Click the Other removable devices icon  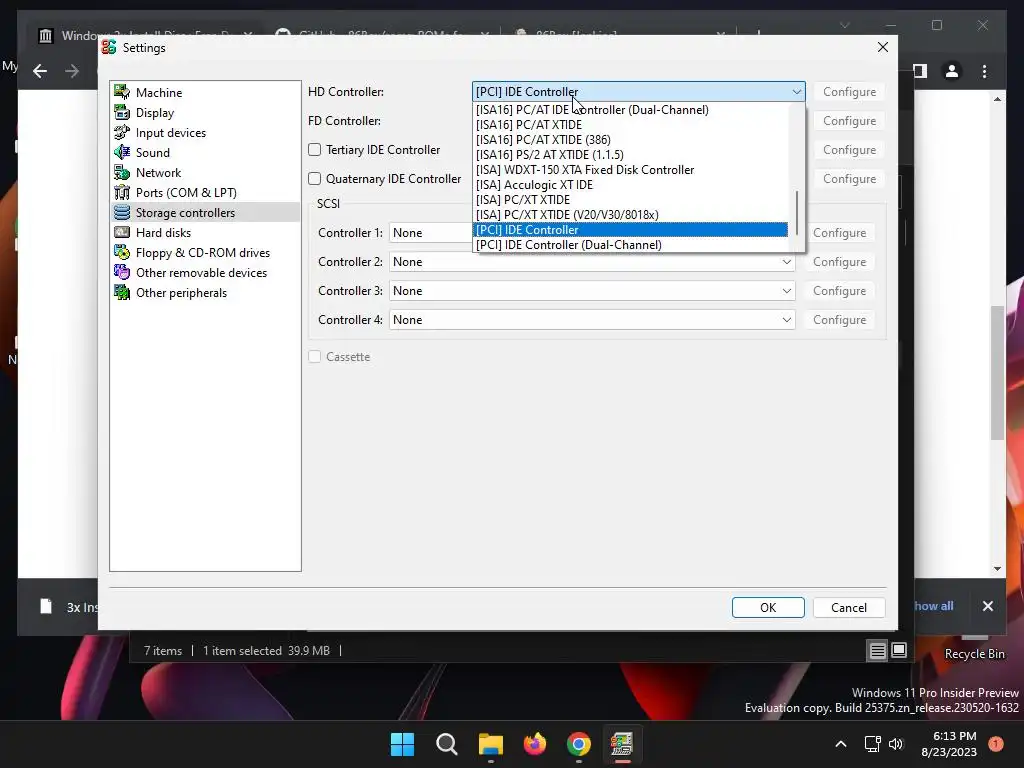(x=122, y=272)
